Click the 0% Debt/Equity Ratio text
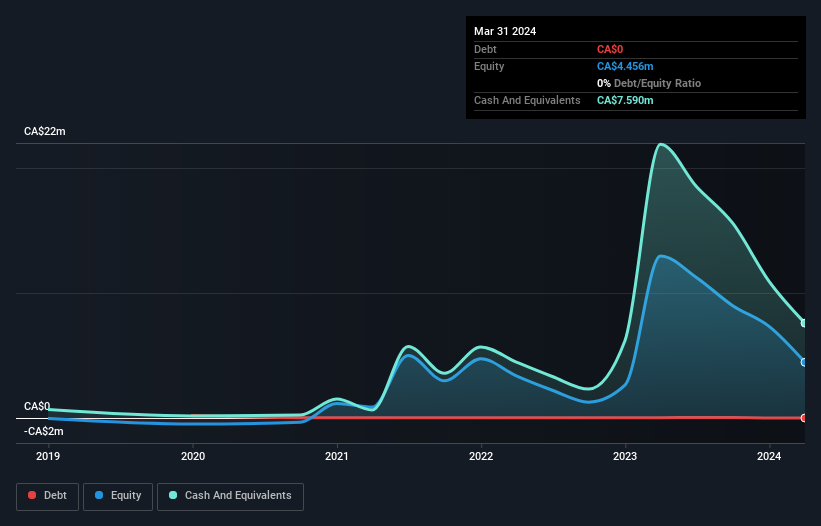This screenshot has height=526, width=821. [x=649, y=83]
